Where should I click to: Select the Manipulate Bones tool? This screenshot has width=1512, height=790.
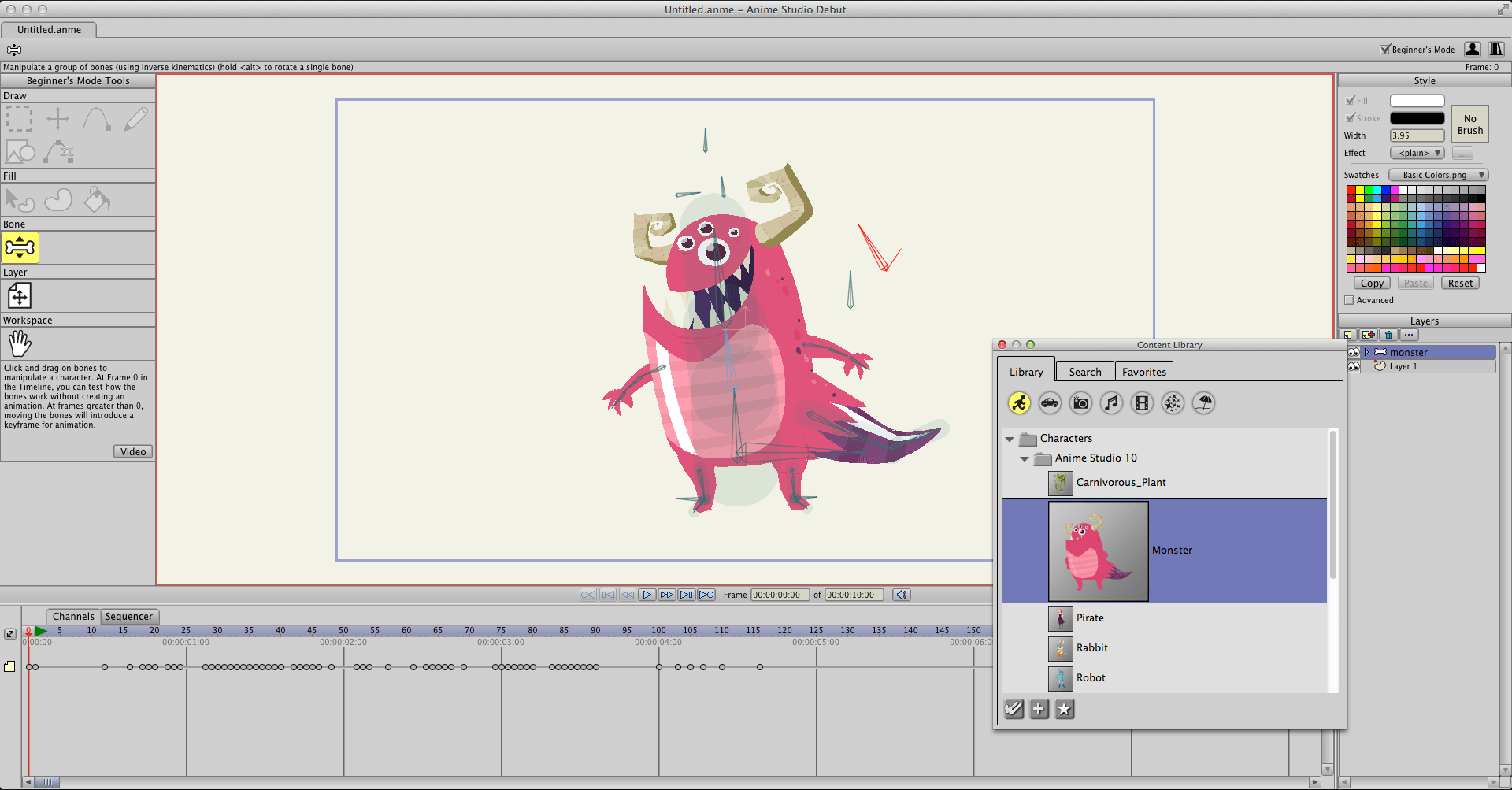(x=20, y=248)
